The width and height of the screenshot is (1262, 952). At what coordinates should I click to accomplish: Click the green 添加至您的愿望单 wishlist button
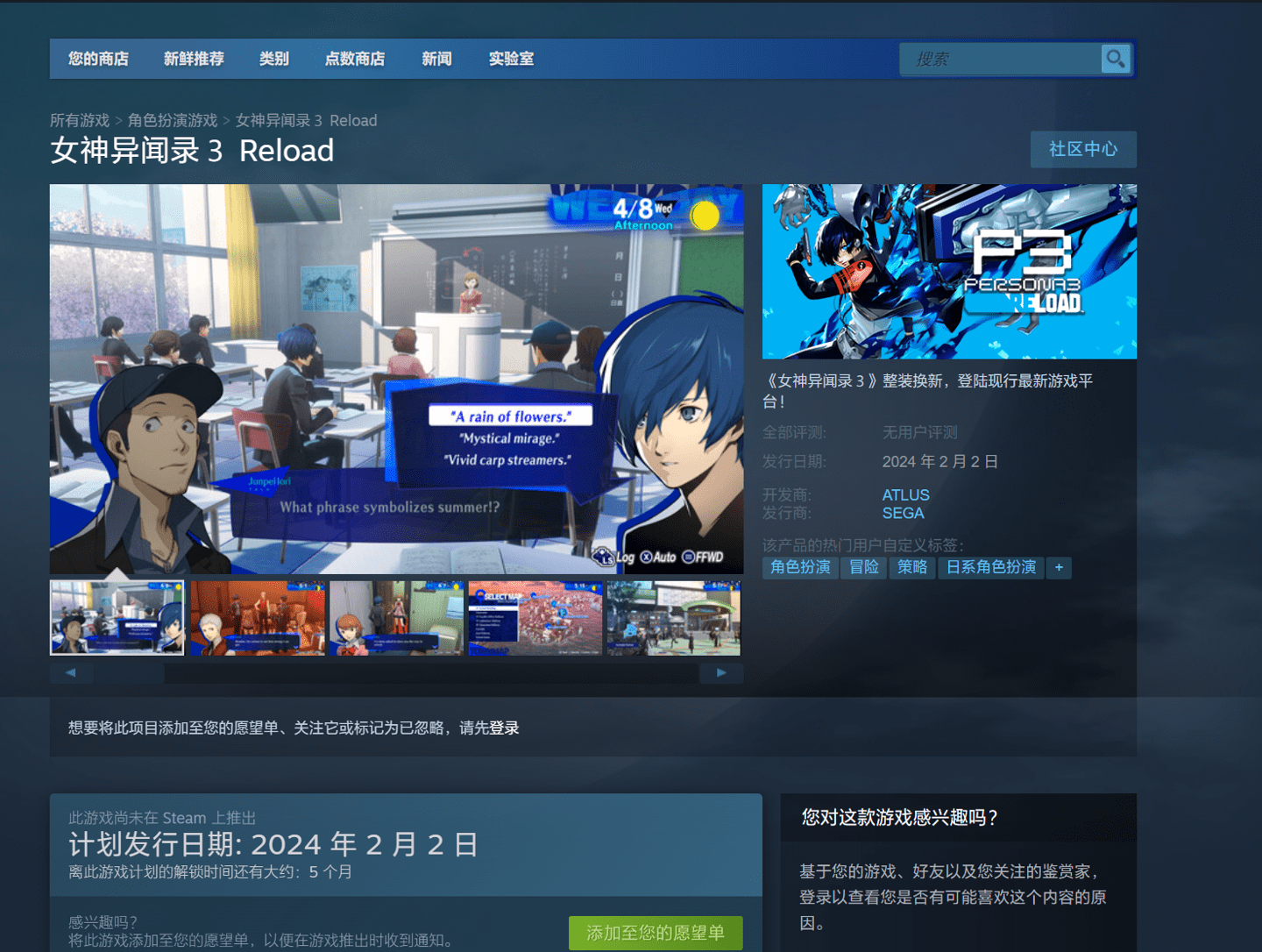(x=655, y=933)
